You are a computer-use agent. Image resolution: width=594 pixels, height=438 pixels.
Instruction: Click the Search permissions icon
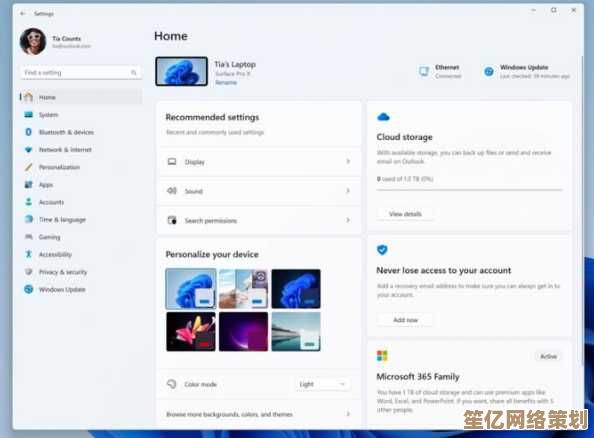[x=172, y=220]
